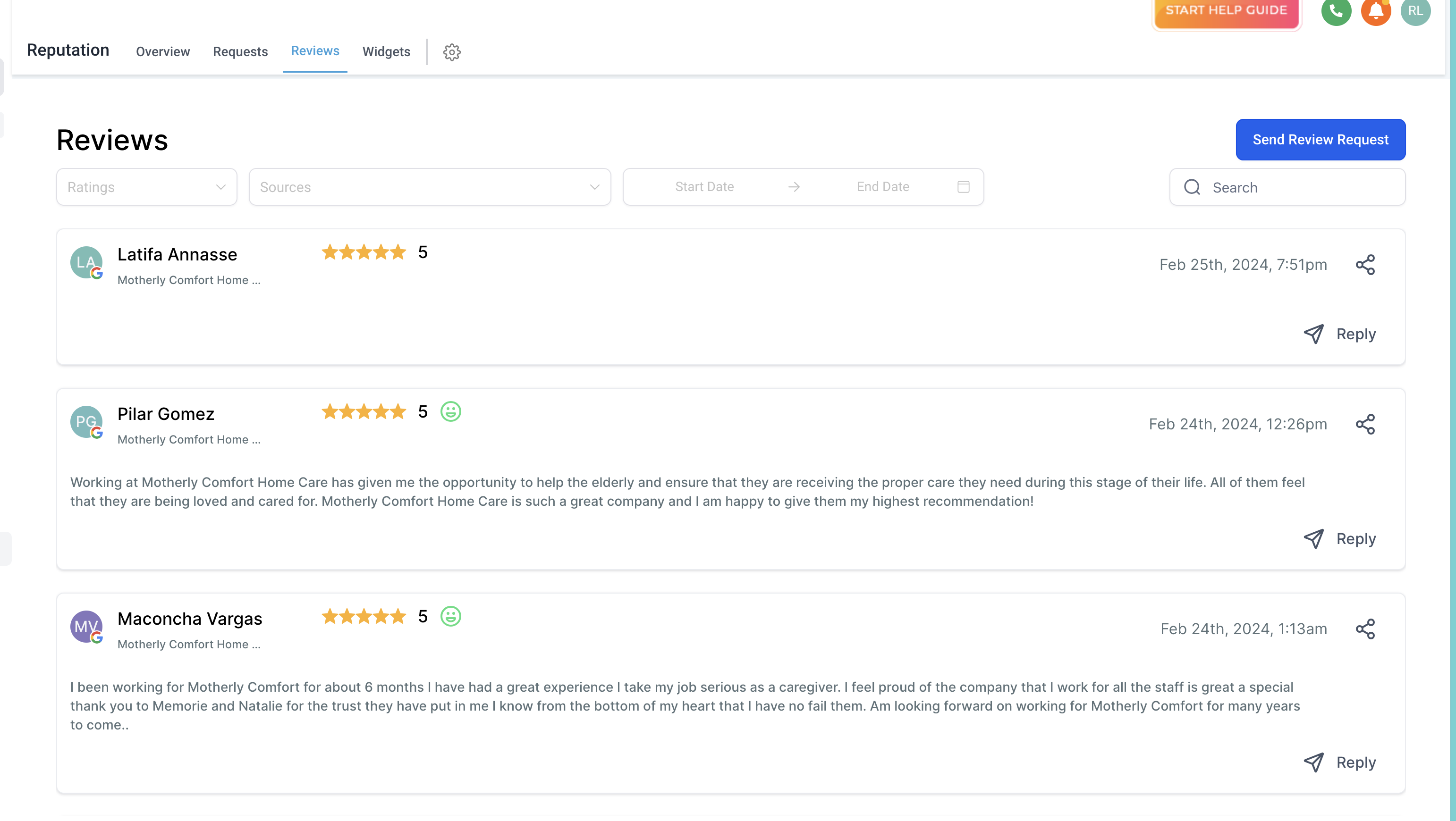Share Maconcha Vargas's review
Viewport: 1456px width, 821px height.
[1365, 629]
